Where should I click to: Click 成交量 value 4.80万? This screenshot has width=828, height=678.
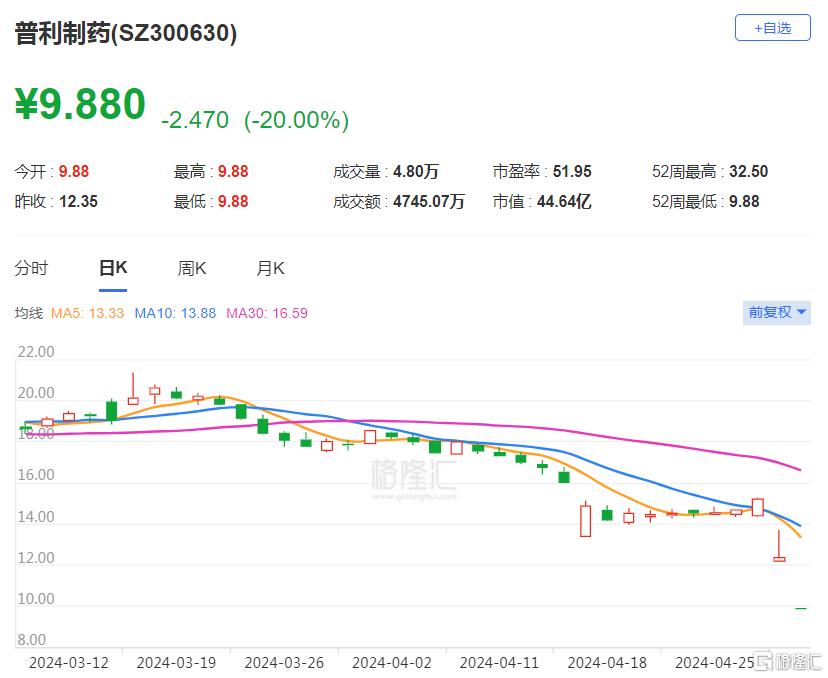coord(416,171)
